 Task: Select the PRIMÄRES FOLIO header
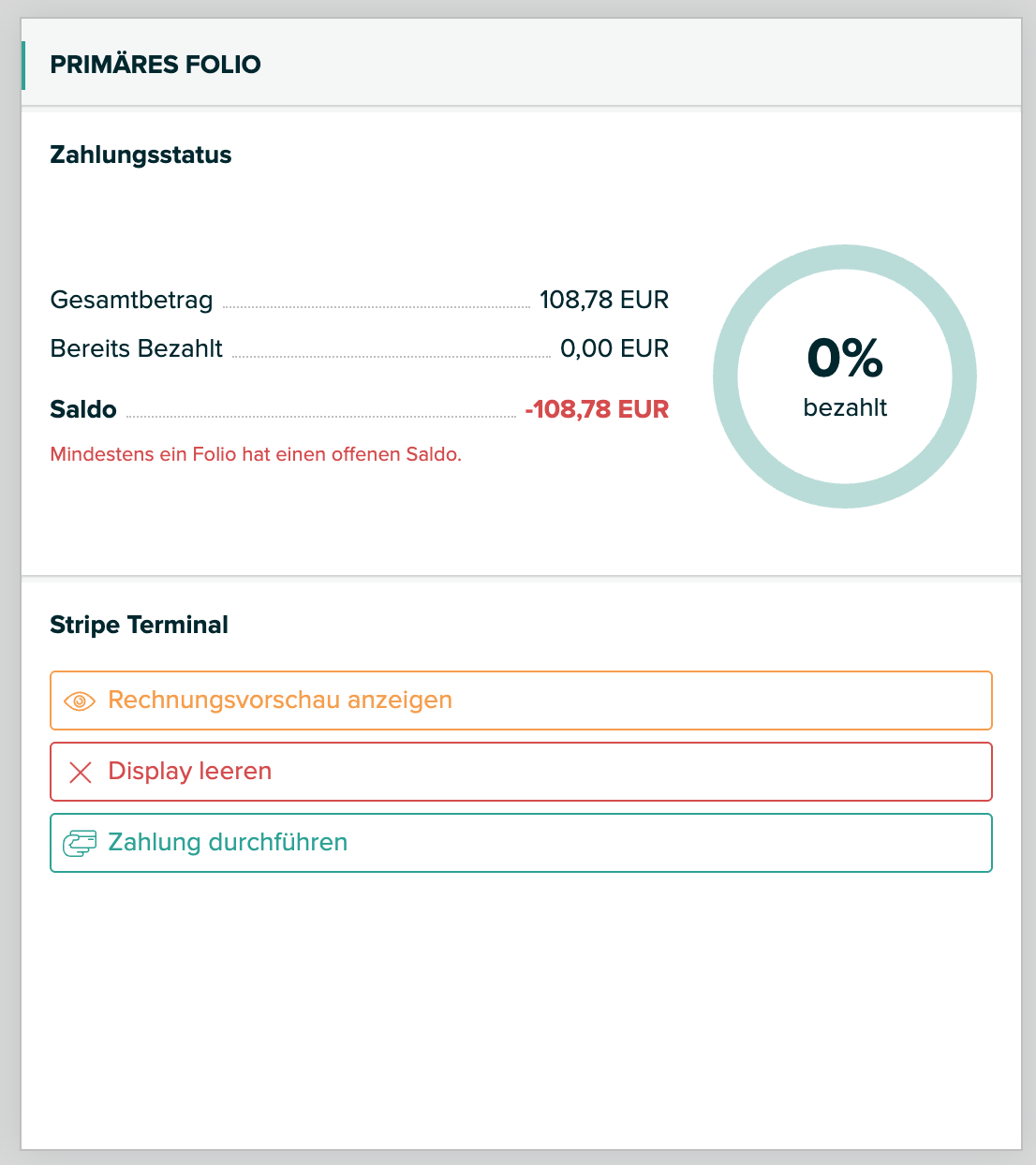[x=155, y=65]
